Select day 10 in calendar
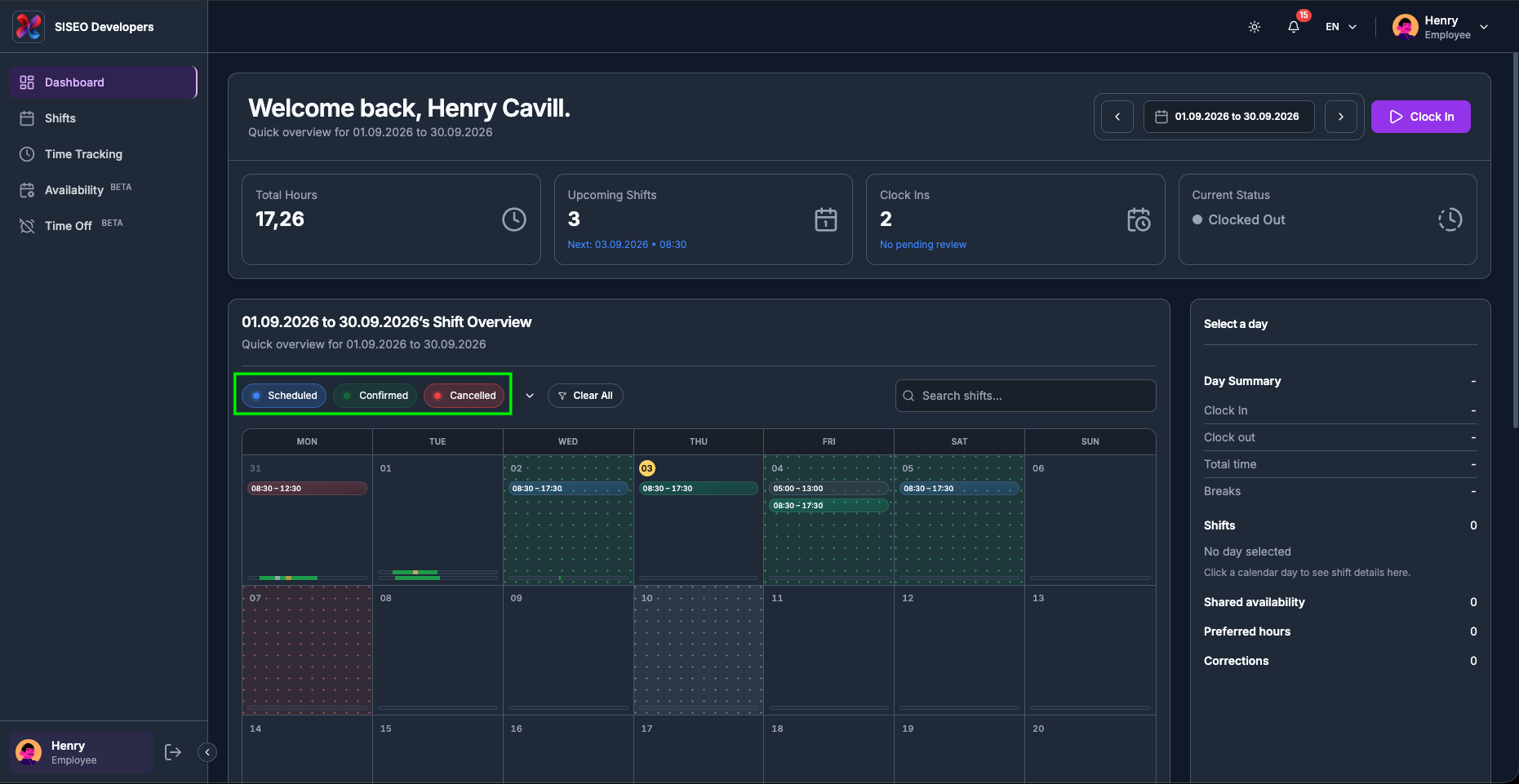This screenshot has width=1519, height=784. 699,650
